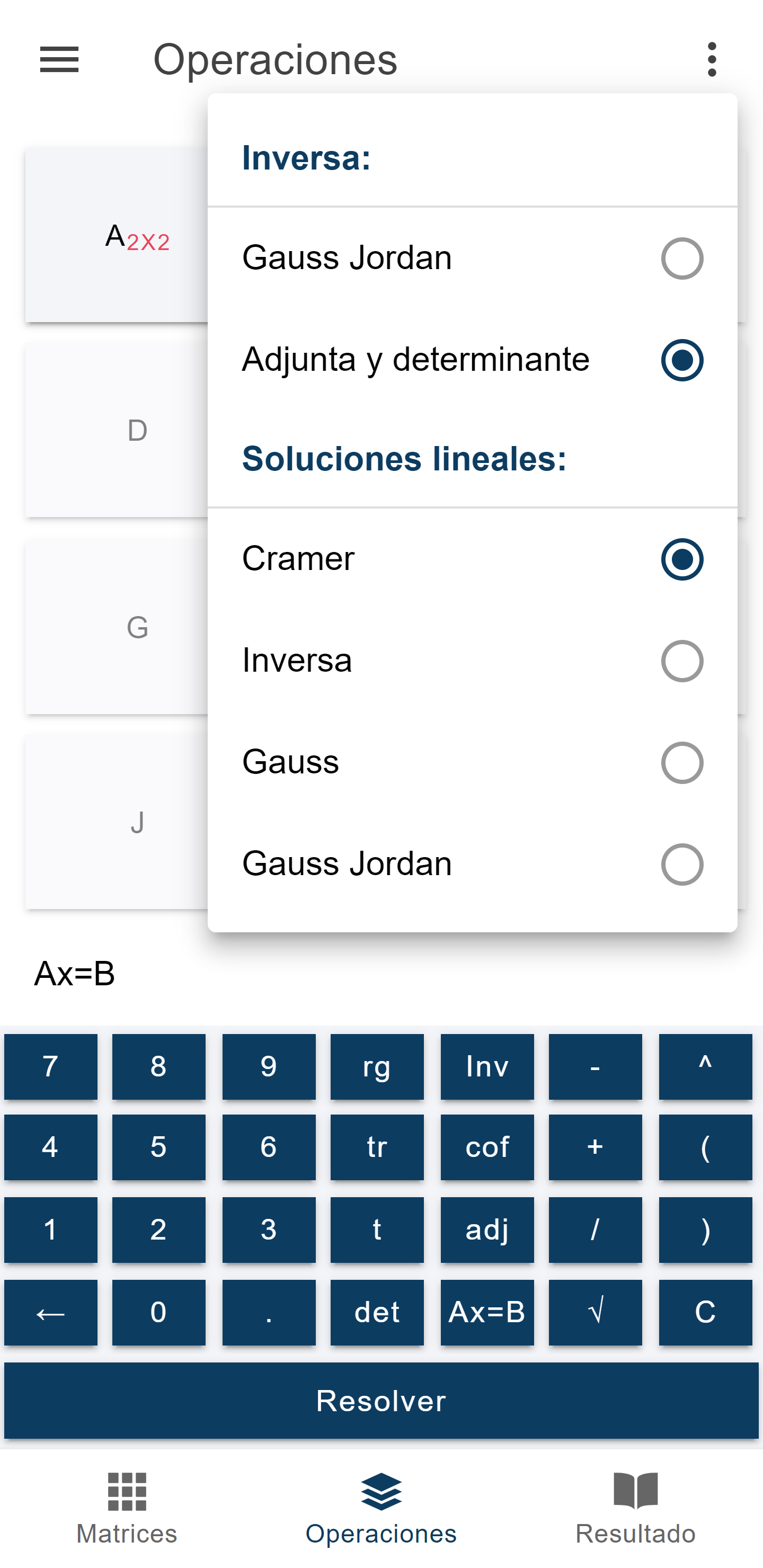The width and height of the screenshot is (763, 1568).
Task: Select Cramer for linear solutions
Action: (x=472, y=559)
